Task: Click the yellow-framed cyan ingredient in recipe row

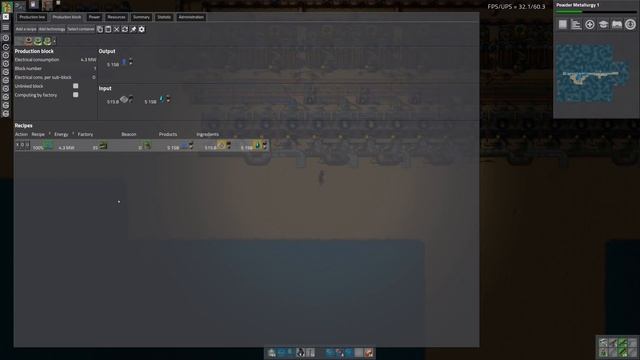Action: (x=257, y=145)
